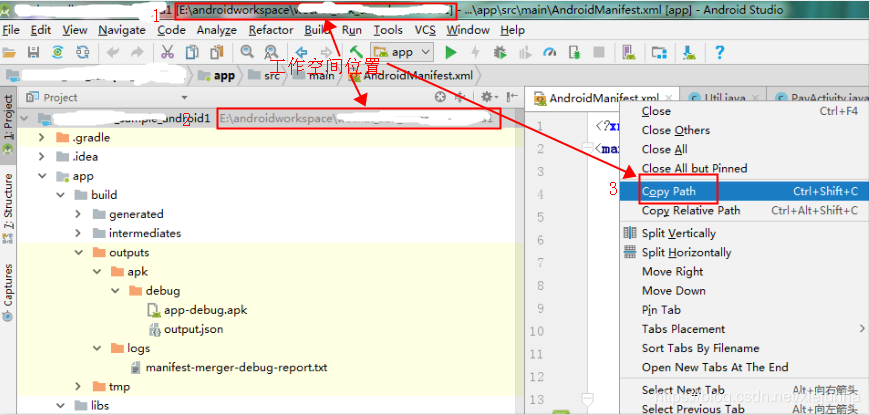This screenshot has width=870, height=415.
Task: Choose Split Vertically
Action: [743, 233]
